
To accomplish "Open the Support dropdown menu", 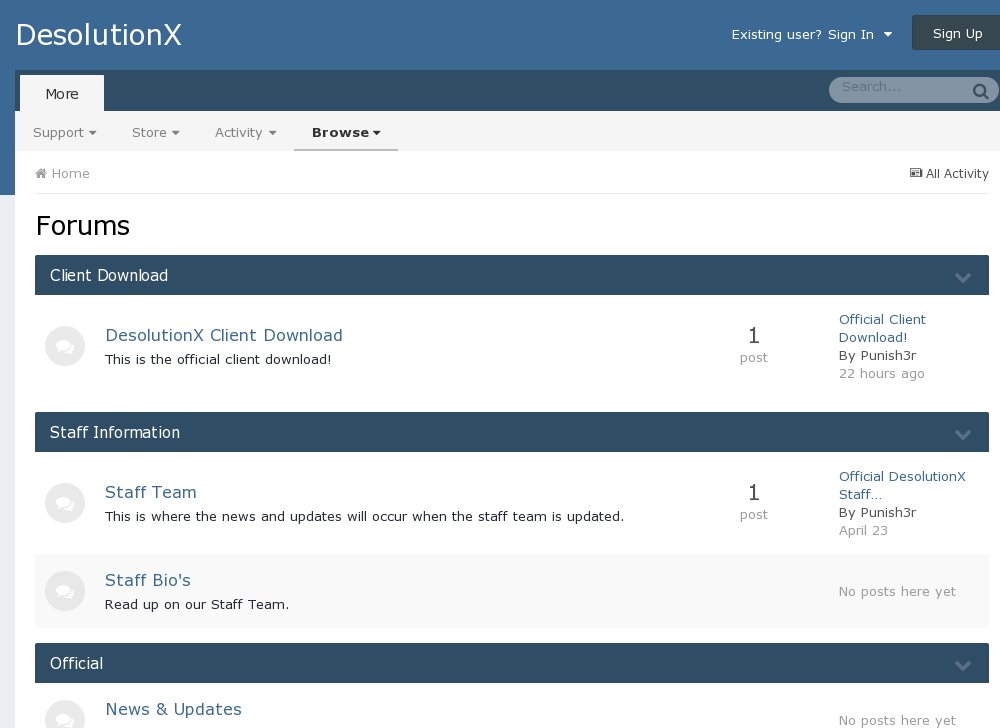I will pos(64,132).
